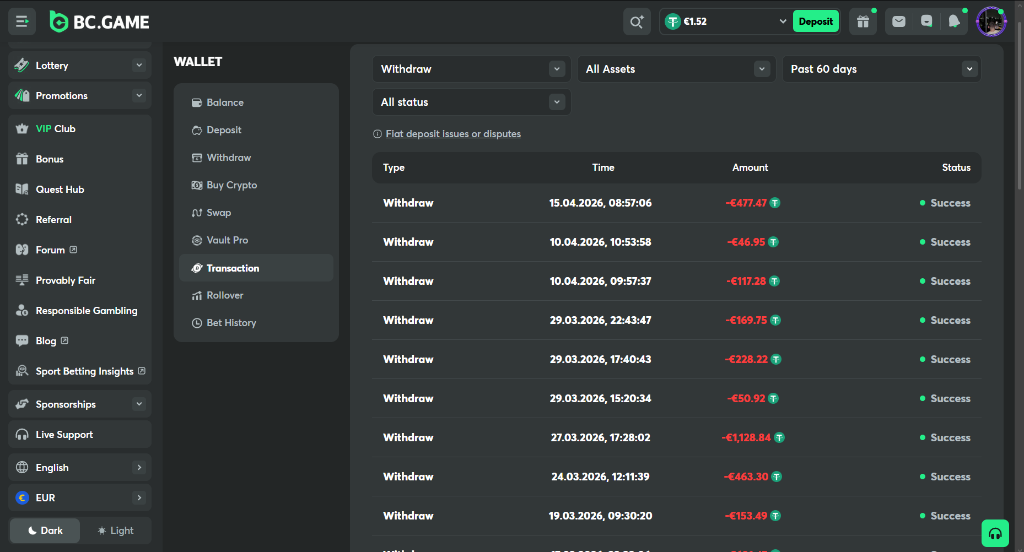Click the Bet History clock icon
Screen dimensions: 1024x552
(x=197, y=323)
